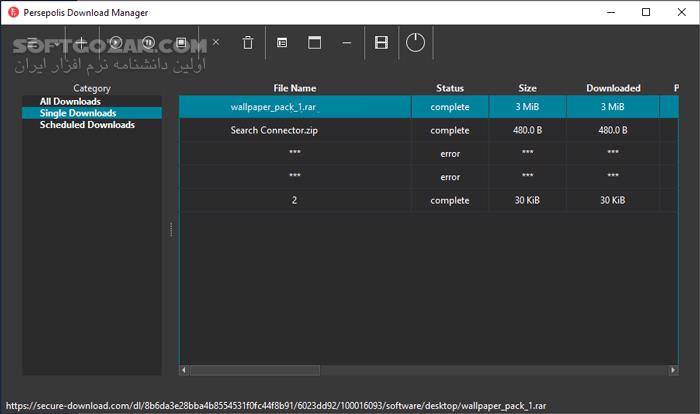This screenshot has height=414, width=700.
Task: Click the horizontal scrollbar's right arrow
Action: (x=673, y=370)
